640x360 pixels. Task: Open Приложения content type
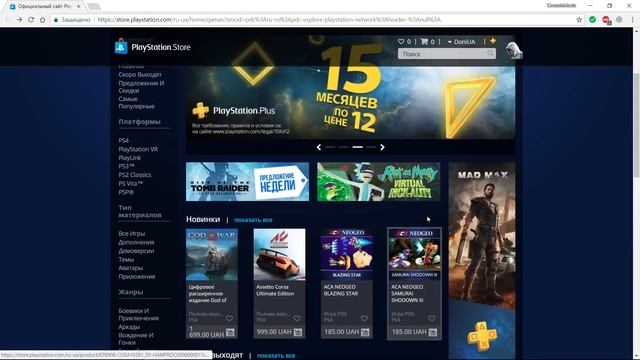pyautogui.click(x=137, y=276)
